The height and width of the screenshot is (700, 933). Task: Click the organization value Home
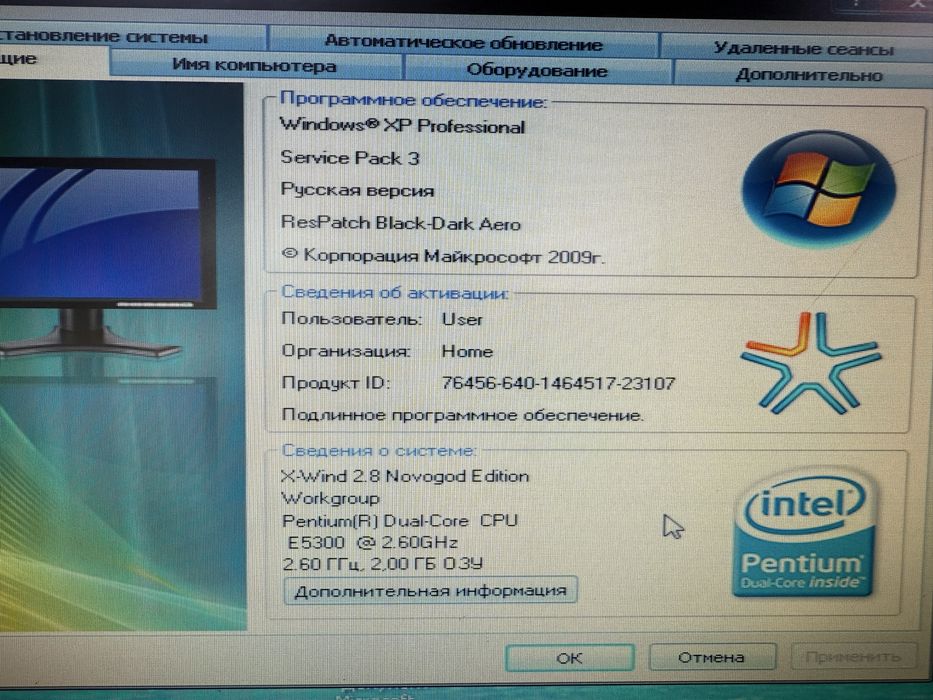pos(467,351)
